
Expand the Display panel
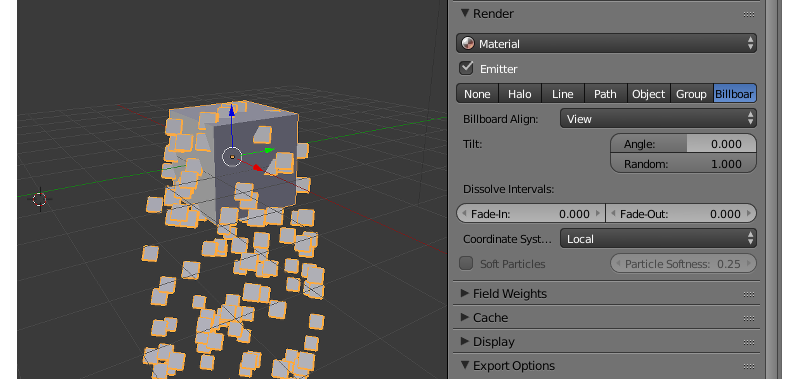click(465, 341)
